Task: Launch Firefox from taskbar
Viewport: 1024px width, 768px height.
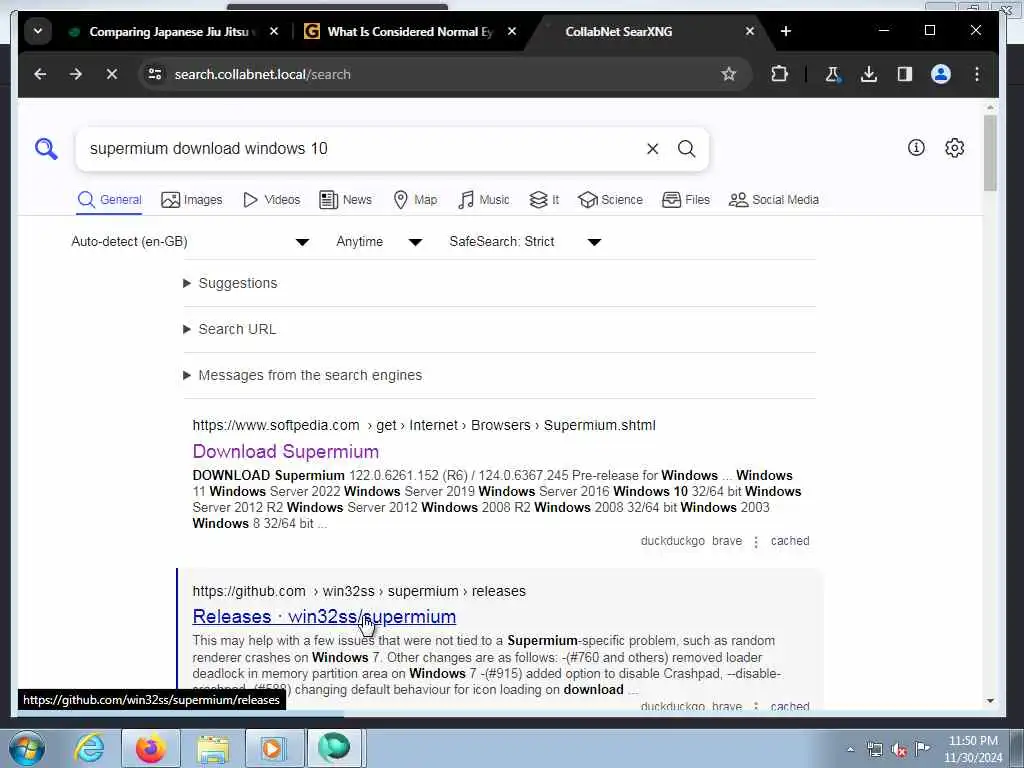Action: [x=150, y=748]
